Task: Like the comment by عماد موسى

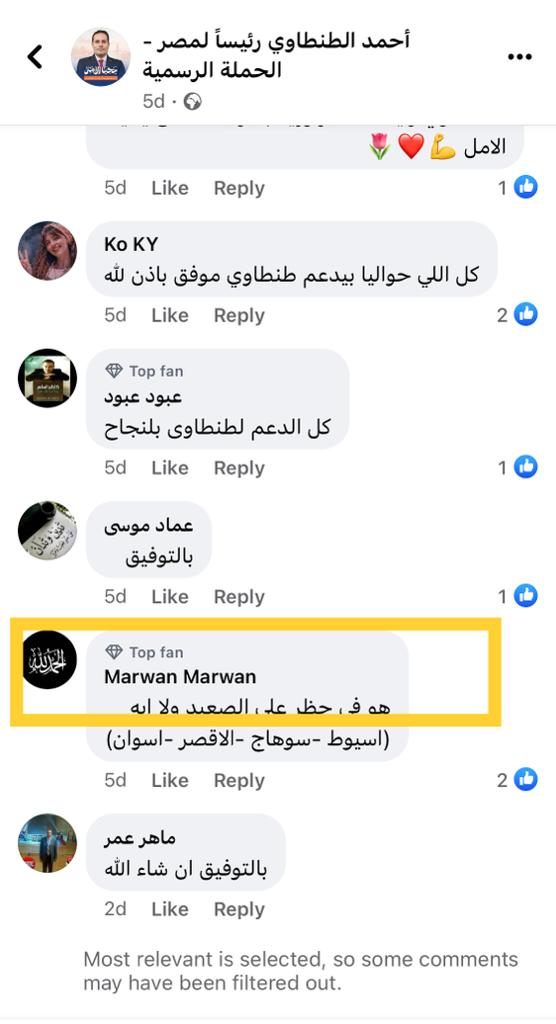Action: pyautogui.click(x=170, y=596)
